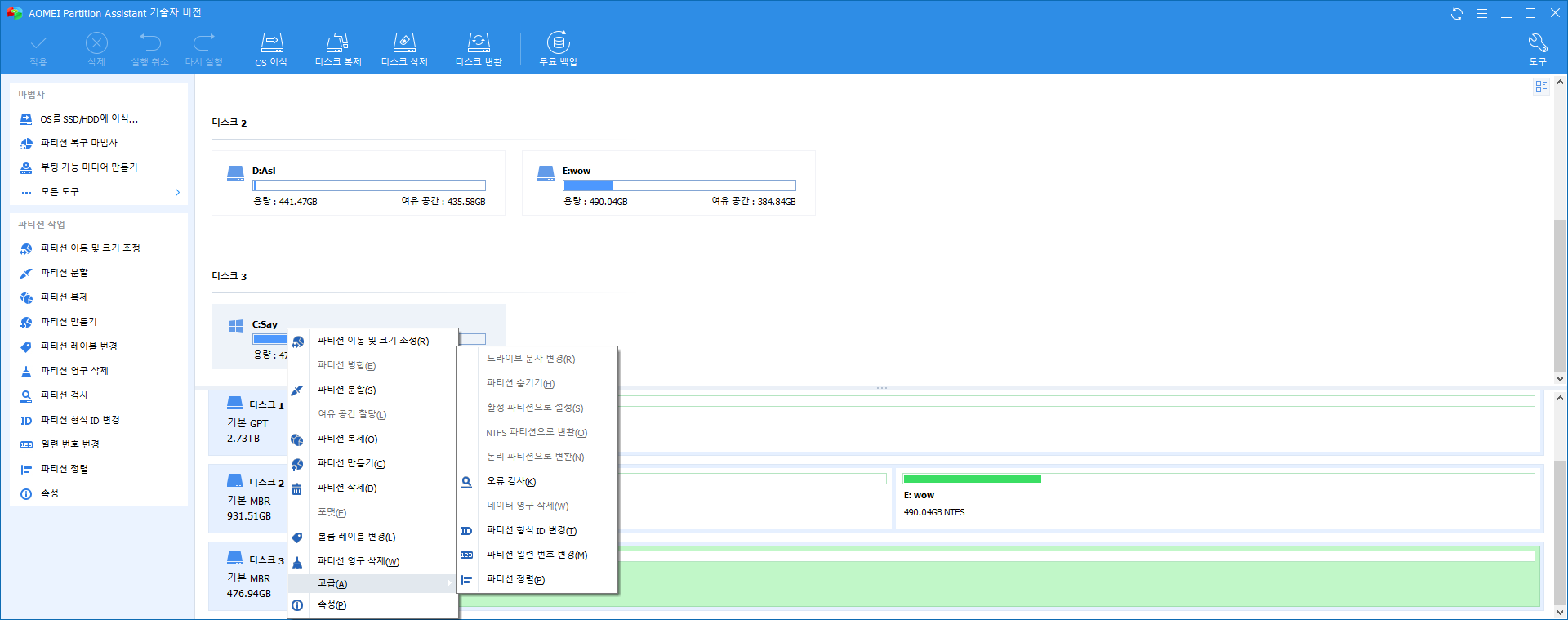The height and width of the screenshot is (620, 1568).
Task: Click the E: wow 490.04GB NTFS partition block
Action: [1218, 498]
